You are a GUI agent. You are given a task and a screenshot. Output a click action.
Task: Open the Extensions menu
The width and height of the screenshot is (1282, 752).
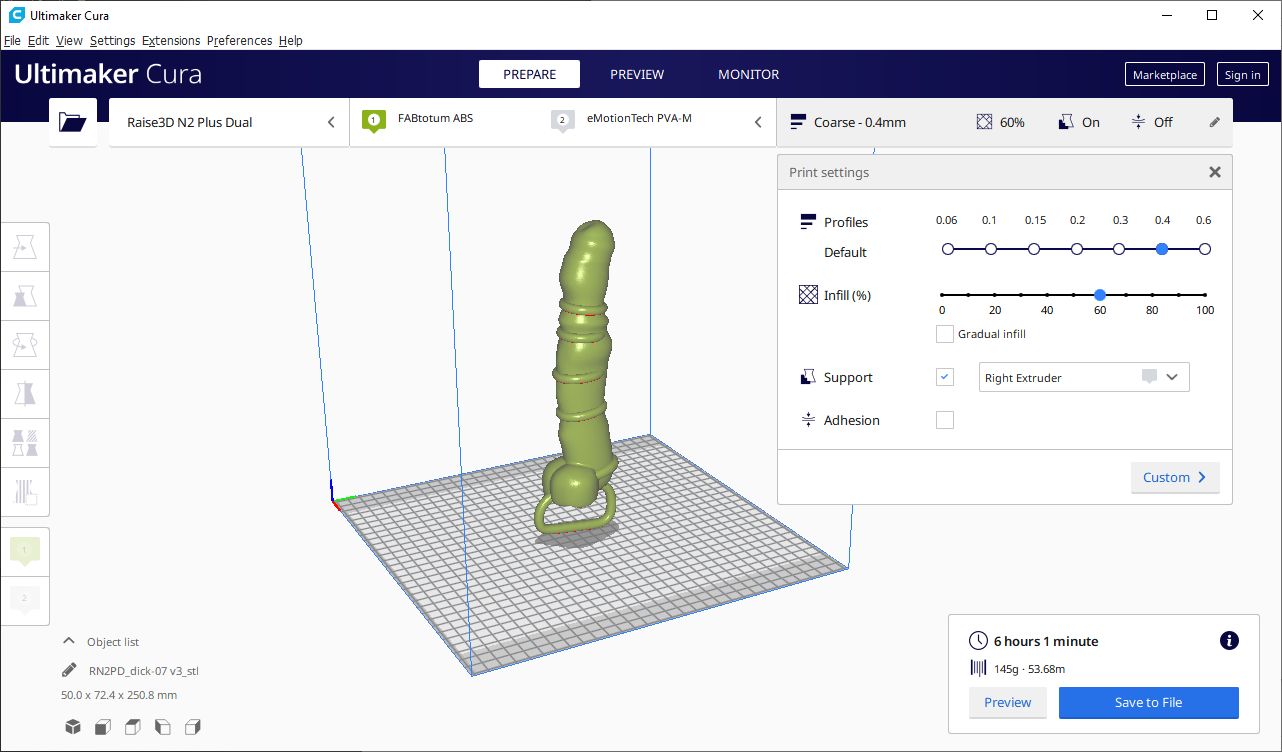(x=171, y=40)
